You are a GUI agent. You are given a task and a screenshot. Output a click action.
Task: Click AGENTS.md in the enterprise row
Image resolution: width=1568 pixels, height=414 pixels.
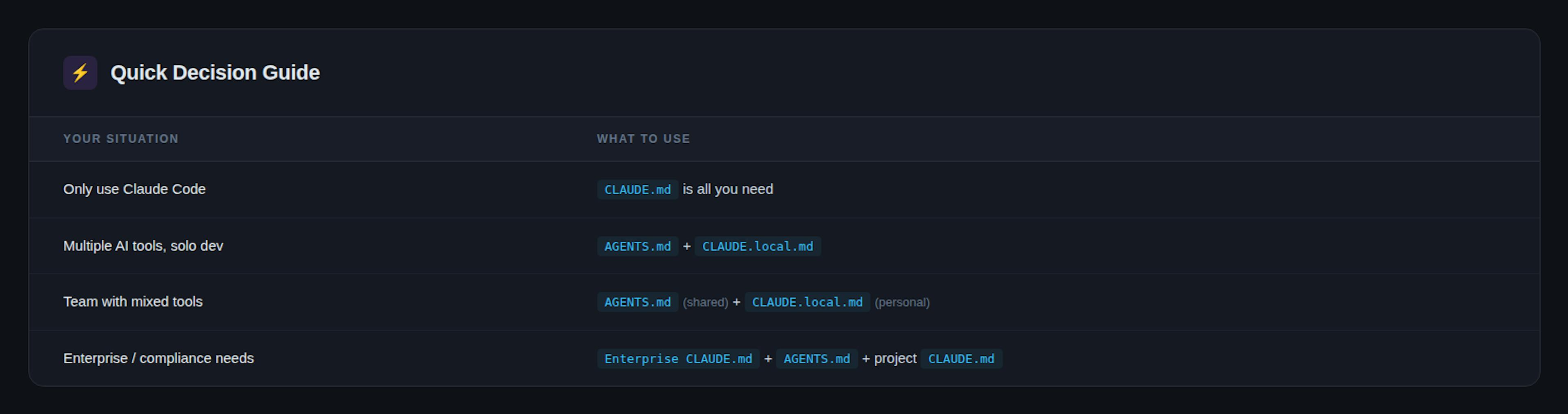coord(816,358)
